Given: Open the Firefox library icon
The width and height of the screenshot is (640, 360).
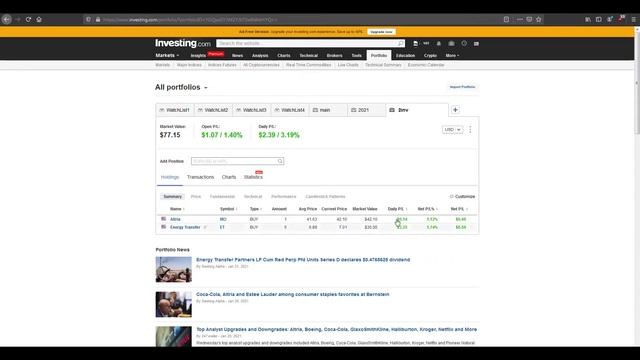Looking at the screenshot, I should (x=588, y=19).
